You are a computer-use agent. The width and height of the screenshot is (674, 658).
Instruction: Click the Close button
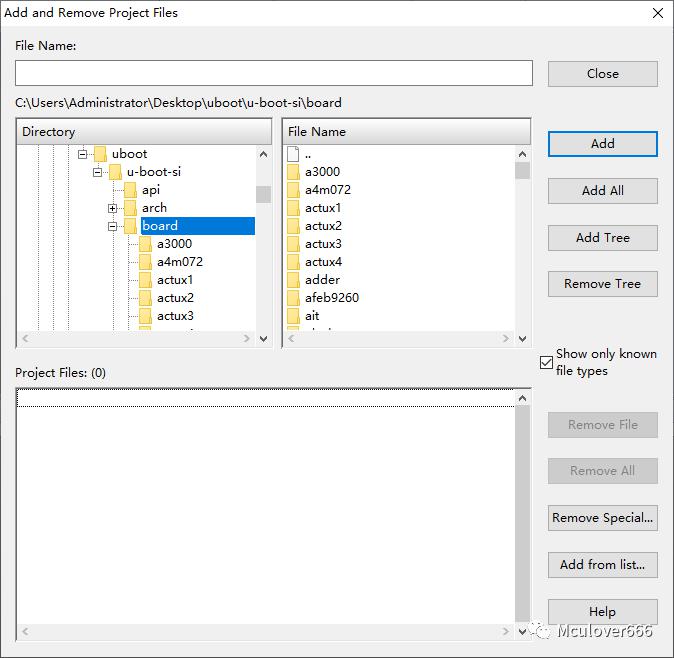tap(603, 74)
